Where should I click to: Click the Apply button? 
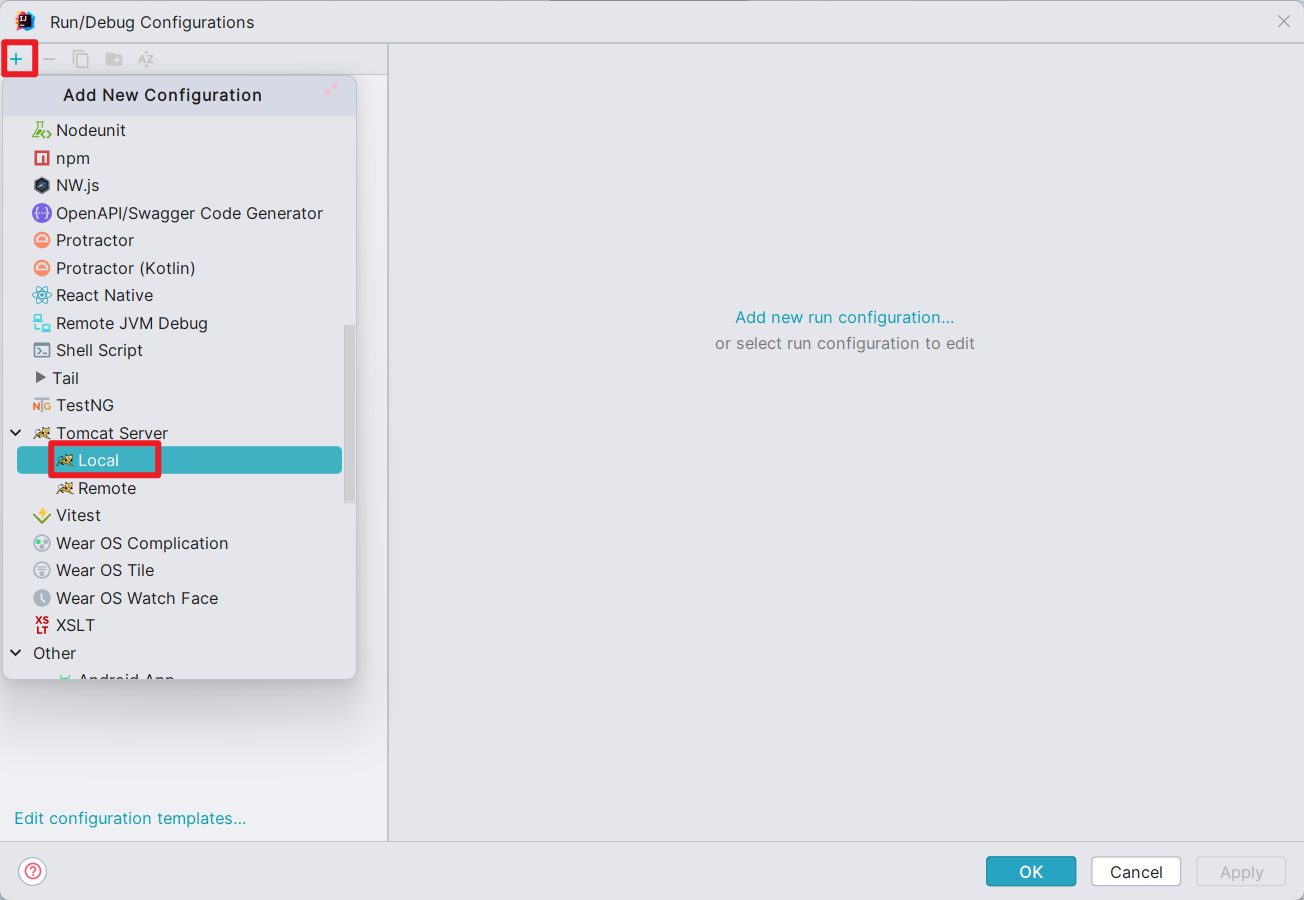1242,872
